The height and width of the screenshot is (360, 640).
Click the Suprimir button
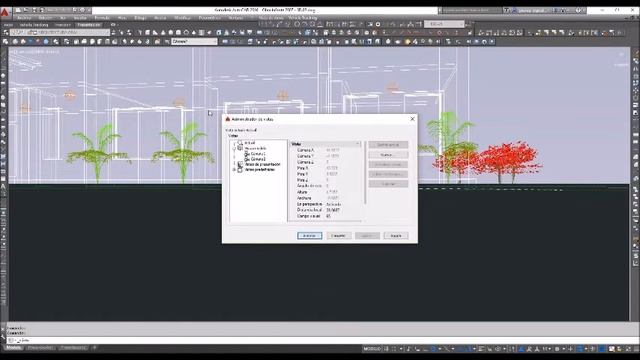click(x=388, y=184)
